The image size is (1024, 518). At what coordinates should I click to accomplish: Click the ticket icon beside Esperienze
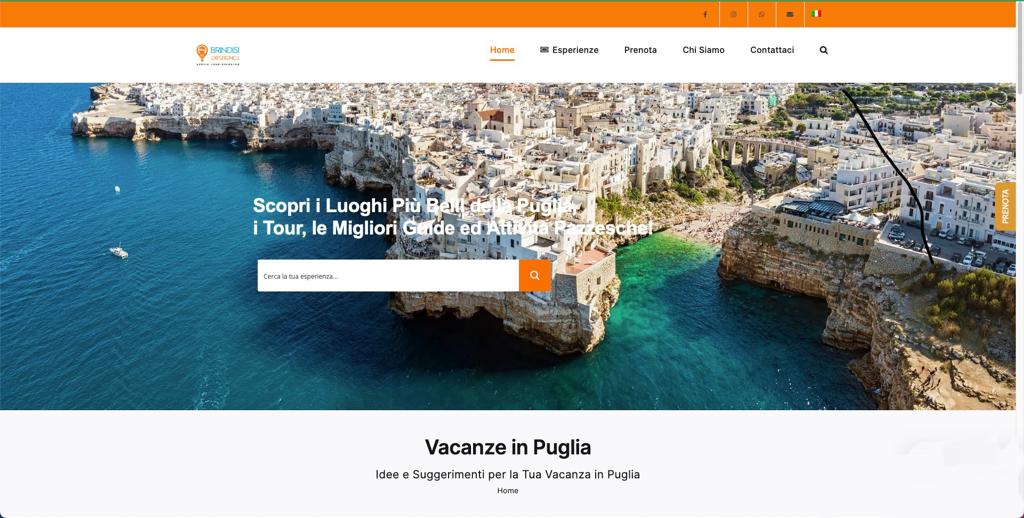point(544,50)
